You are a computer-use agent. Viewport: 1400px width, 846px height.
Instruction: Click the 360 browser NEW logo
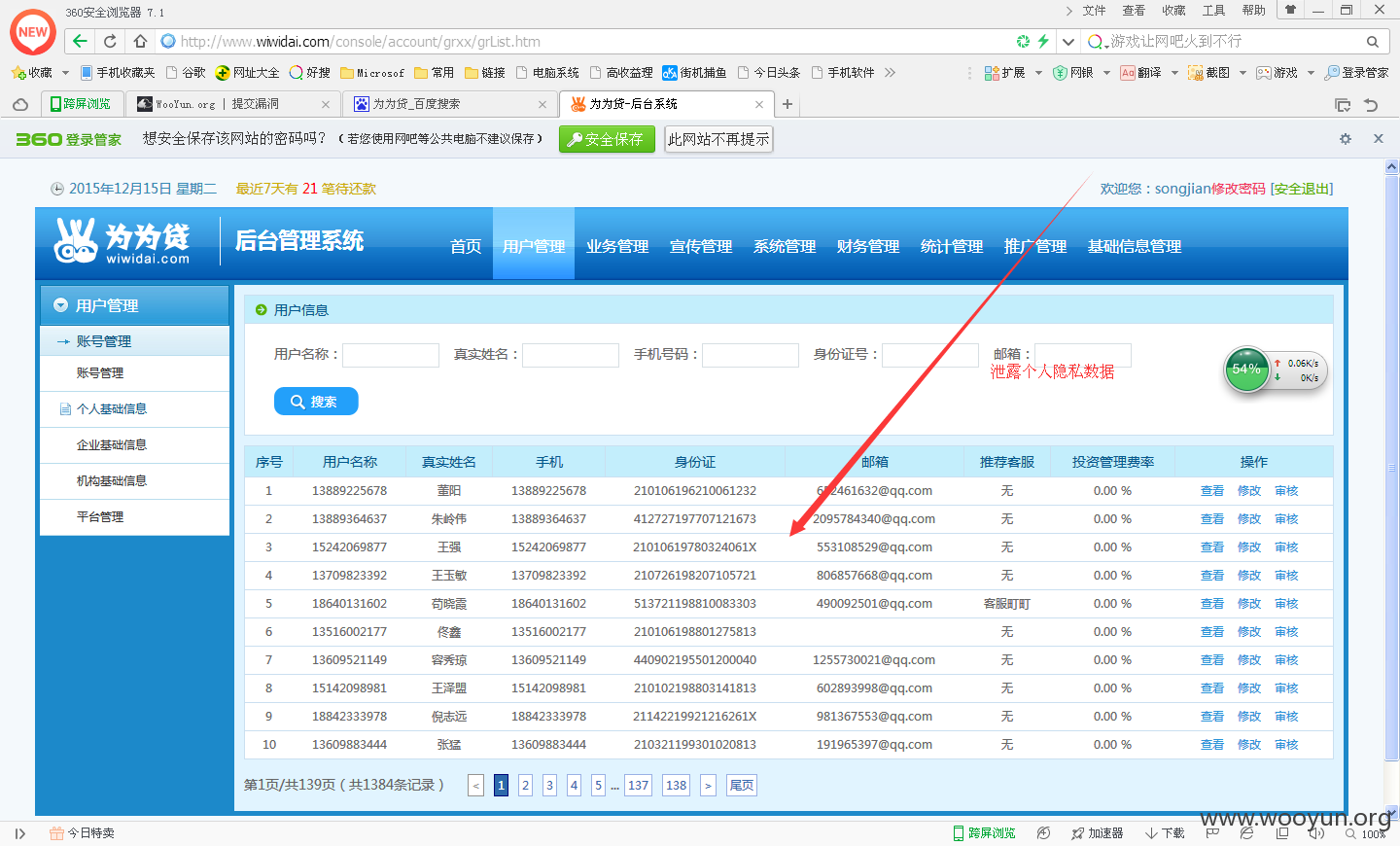[x=33, y=32]
